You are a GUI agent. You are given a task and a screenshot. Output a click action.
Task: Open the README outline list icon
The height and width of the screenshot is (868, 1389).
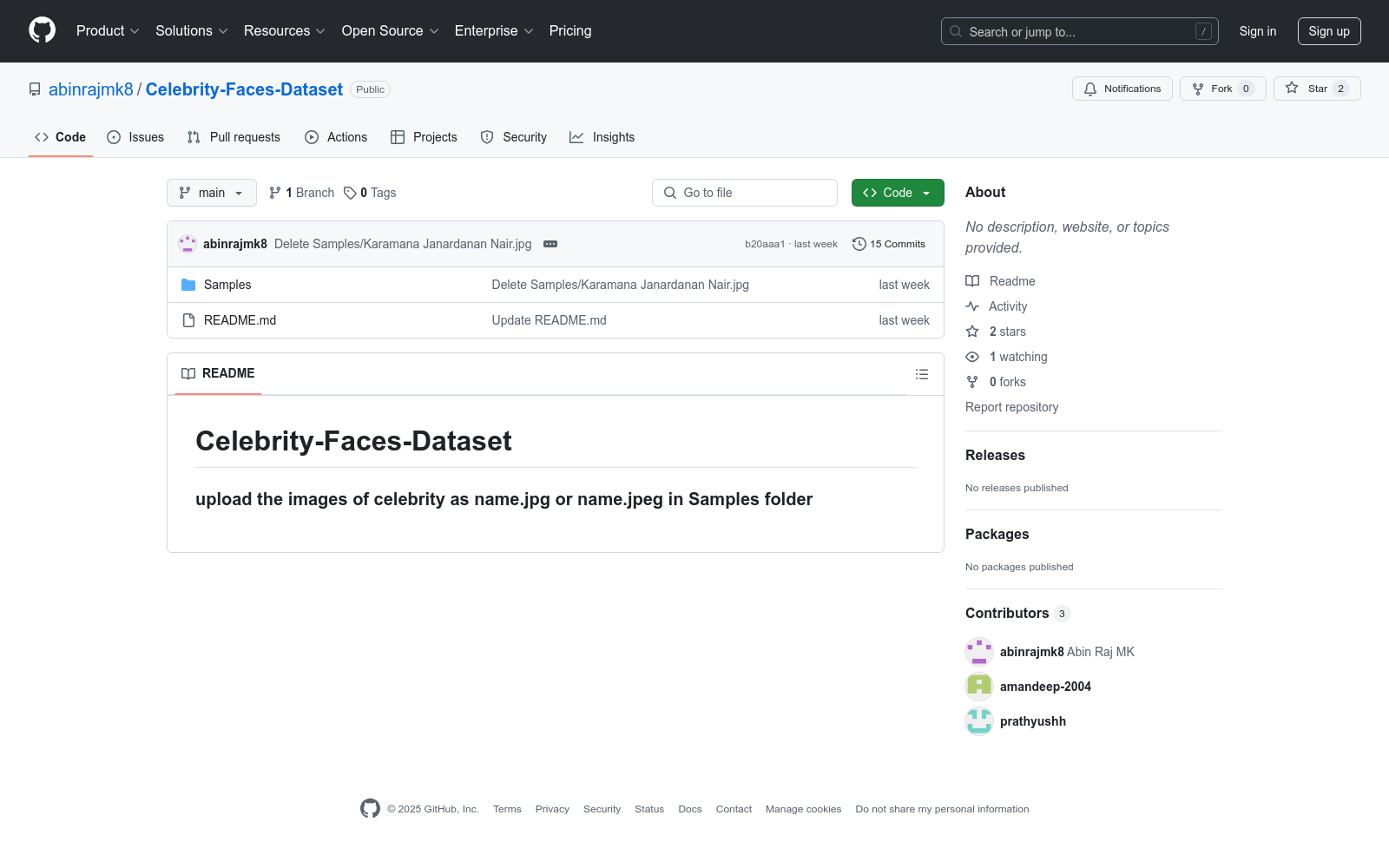(922, 374)
